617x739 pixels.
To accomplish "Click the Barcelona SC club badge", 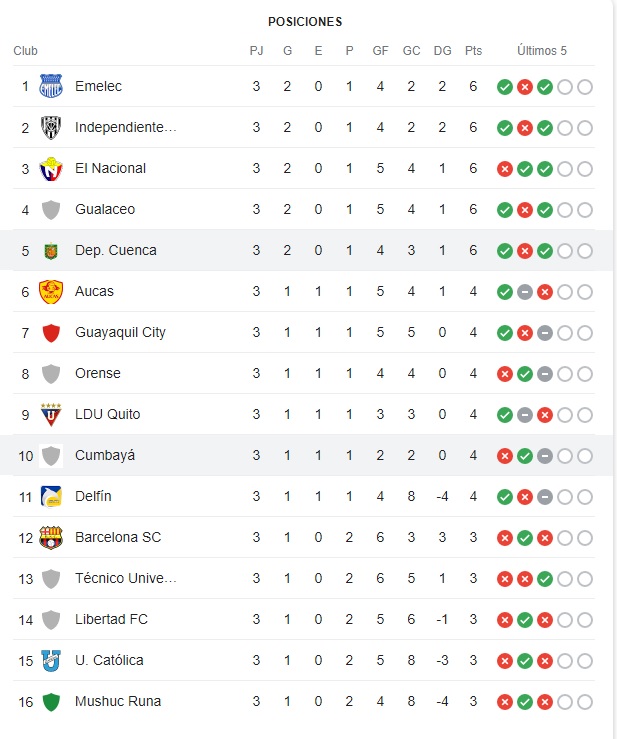I will point(50,538).
